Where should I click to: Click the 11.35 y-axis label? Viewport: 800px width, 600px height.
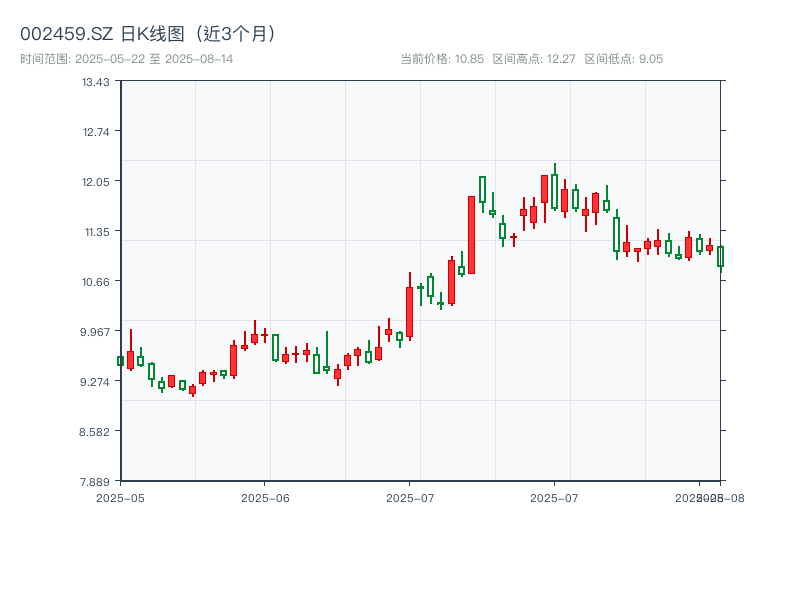[96, 232]
